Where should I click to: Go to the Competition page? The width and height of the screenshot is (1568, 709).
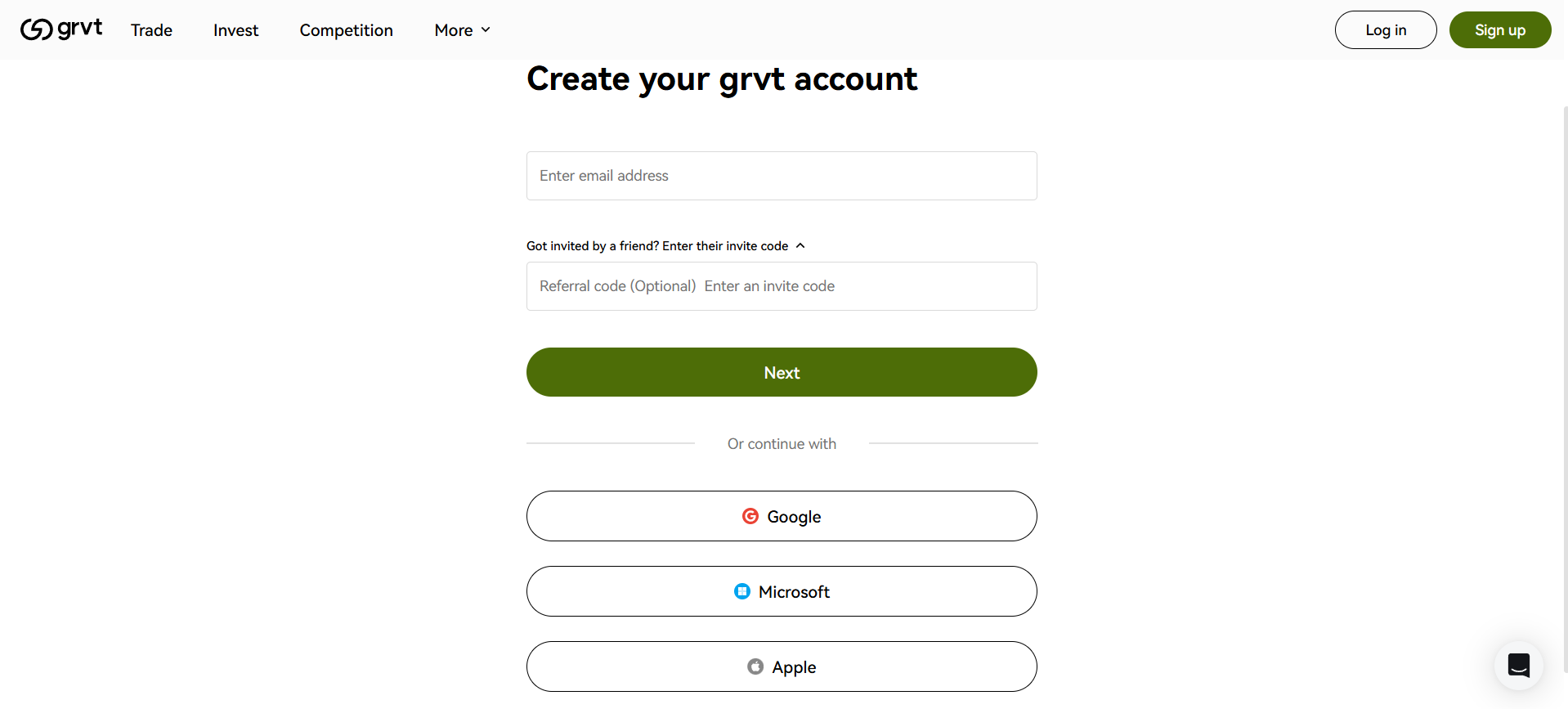click(x=346, y=30)
